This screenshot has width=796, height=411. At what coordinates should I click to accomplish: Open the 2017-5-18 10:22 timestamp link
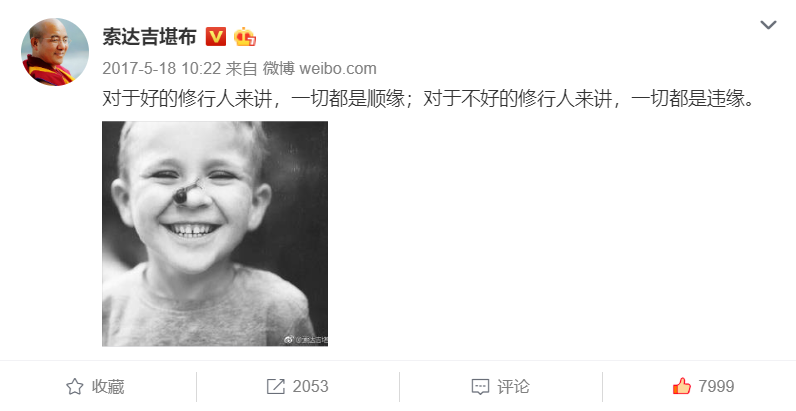pos(161,68)
